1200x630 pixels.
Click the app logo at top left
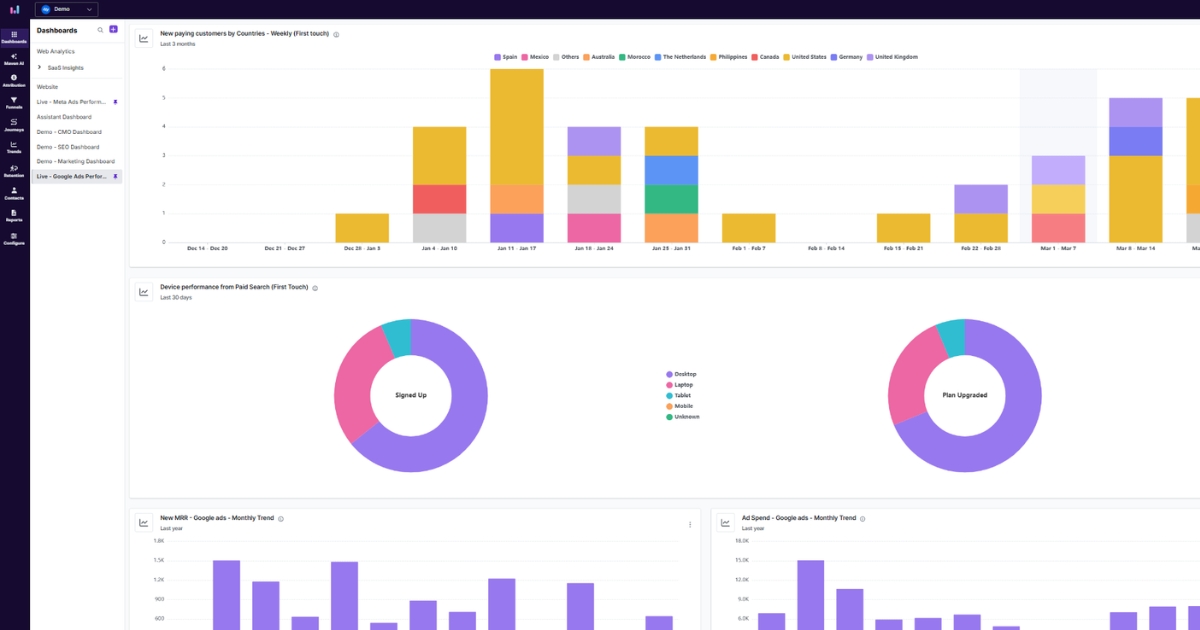pos(14,9)
